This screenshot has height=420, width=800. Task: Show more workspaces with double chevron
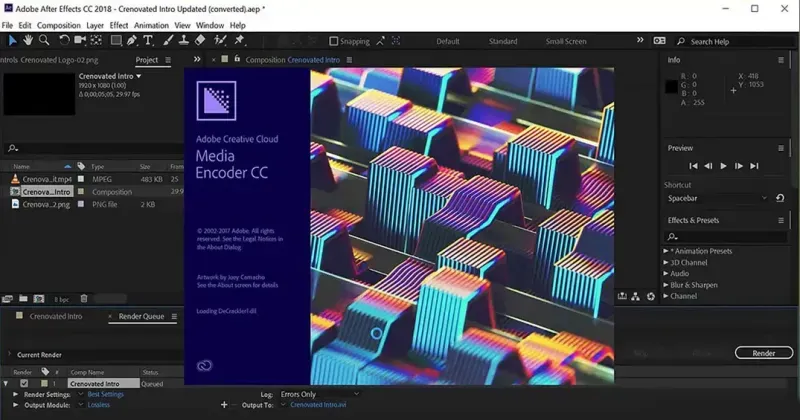click(640, 40)
